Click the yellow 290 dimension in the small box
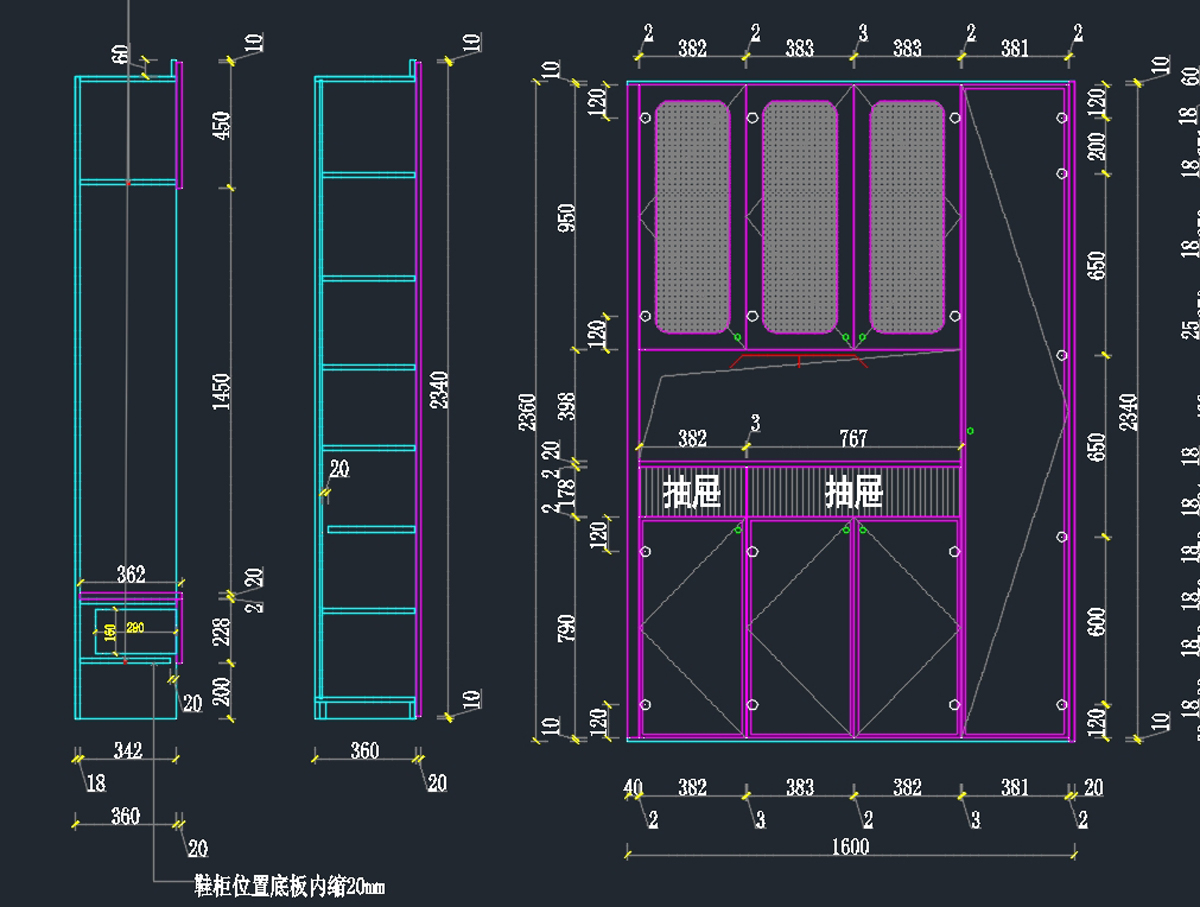Viewport: 1200px width, 907px height. [x=135, y=628]
